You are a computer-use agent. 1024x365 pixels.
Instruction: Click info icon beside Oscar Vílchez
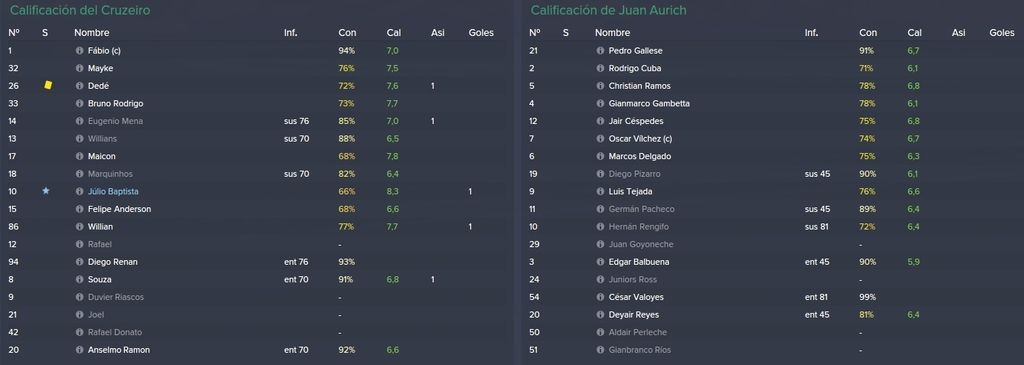click(x=600, y=138)
